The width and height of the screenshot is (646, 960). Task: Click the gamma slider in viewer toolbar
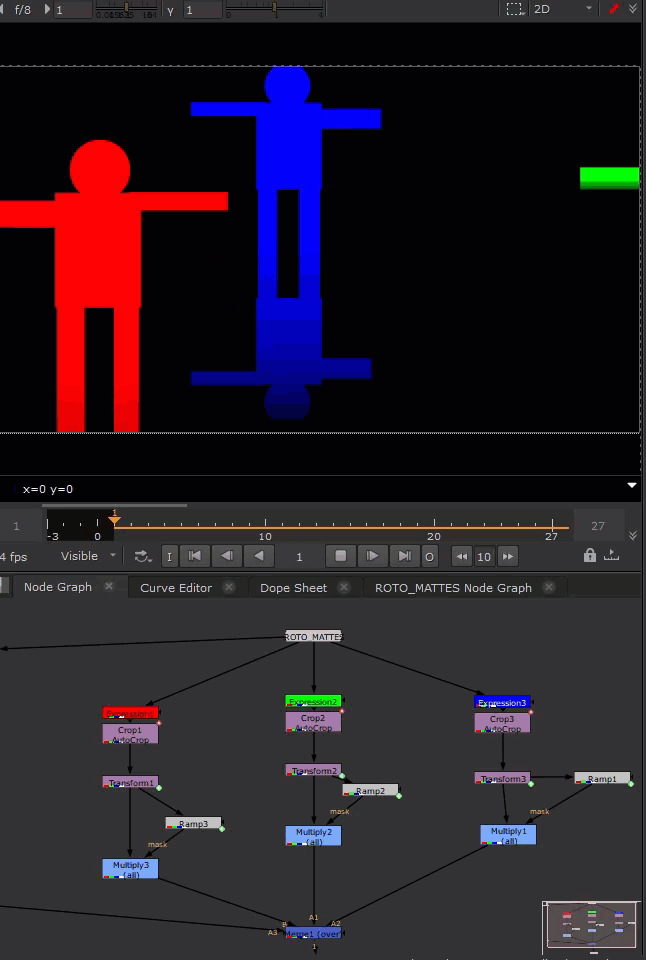click(273, 10)
